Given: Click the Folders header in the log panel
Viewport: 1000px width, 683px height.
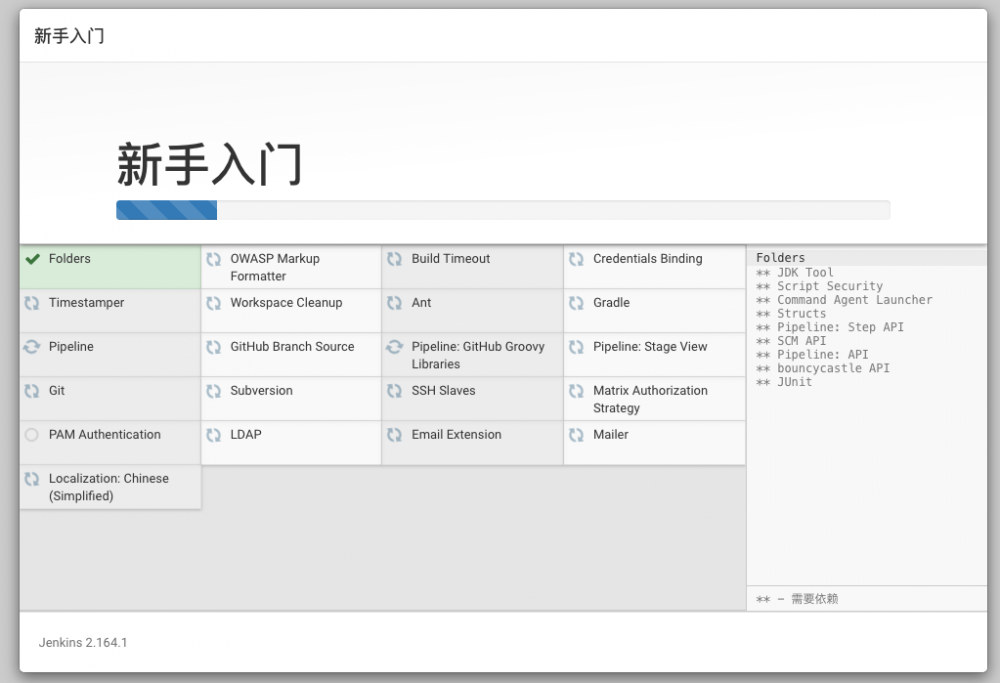Looking at the screenshot, I should pos(779,257).
